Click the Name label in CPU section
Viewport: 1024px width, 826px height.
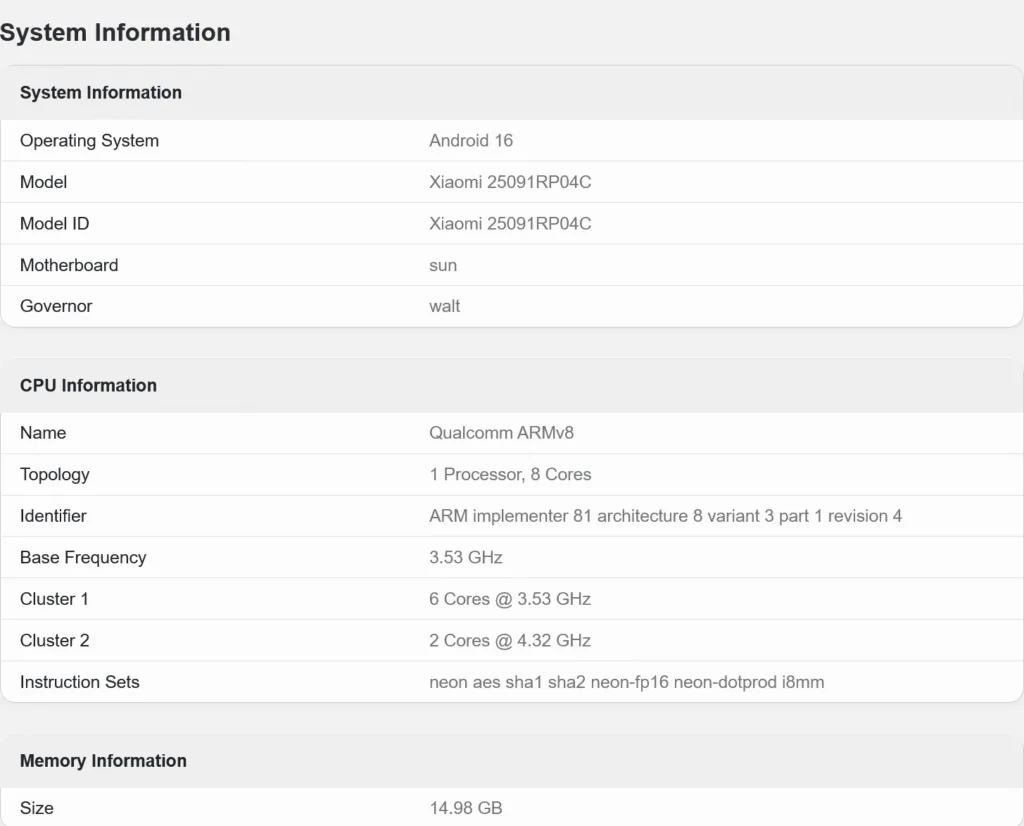pyautogui.click(x=43, y=433)
